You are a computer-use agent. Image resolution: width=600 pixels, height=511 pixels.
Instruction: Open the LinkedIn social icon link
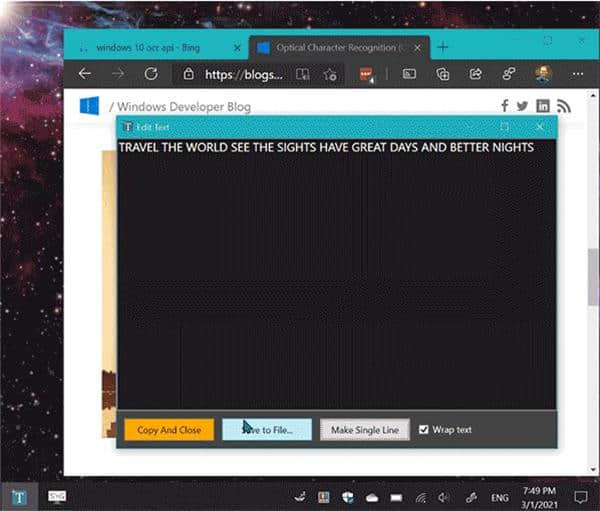543,106
